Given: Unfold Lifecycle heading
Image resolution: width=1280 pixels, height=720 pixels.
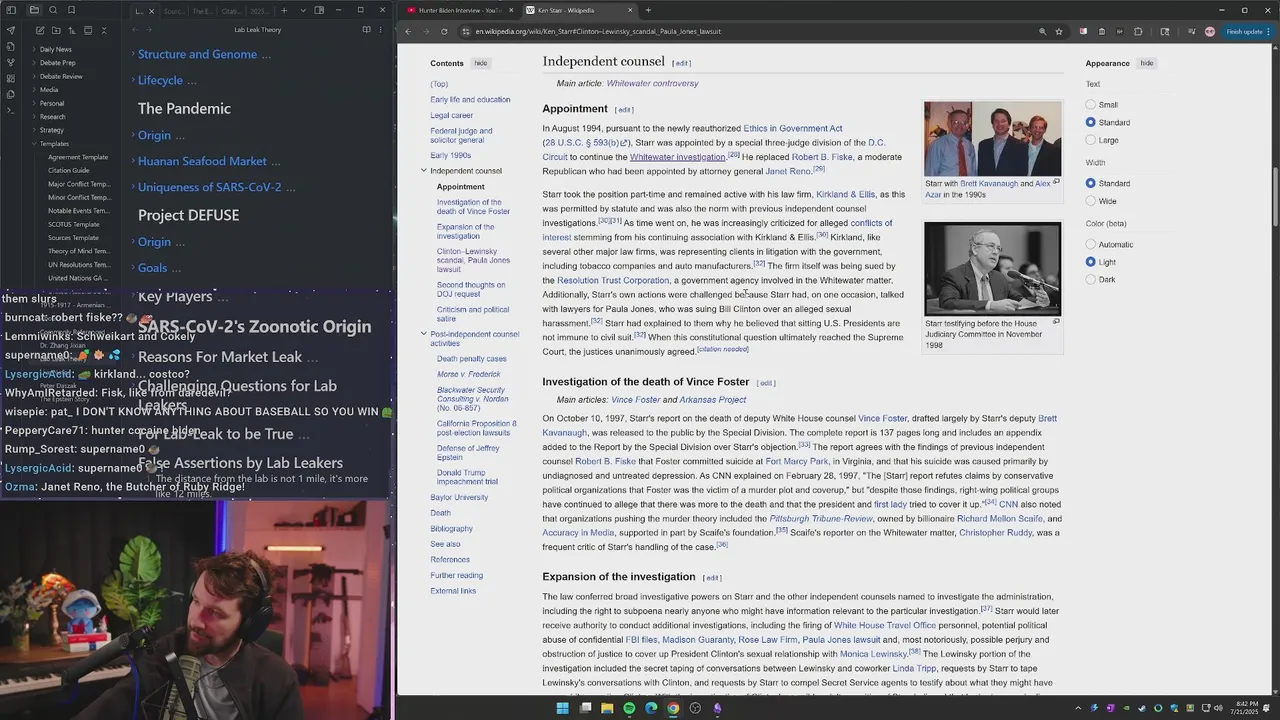Looking at the screenshot, I should point(132,80).
